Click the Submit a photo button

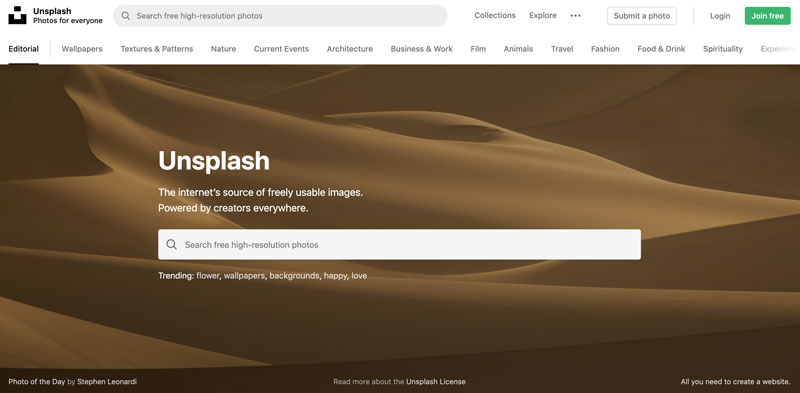pyautogui.click(x=642, y=16)
